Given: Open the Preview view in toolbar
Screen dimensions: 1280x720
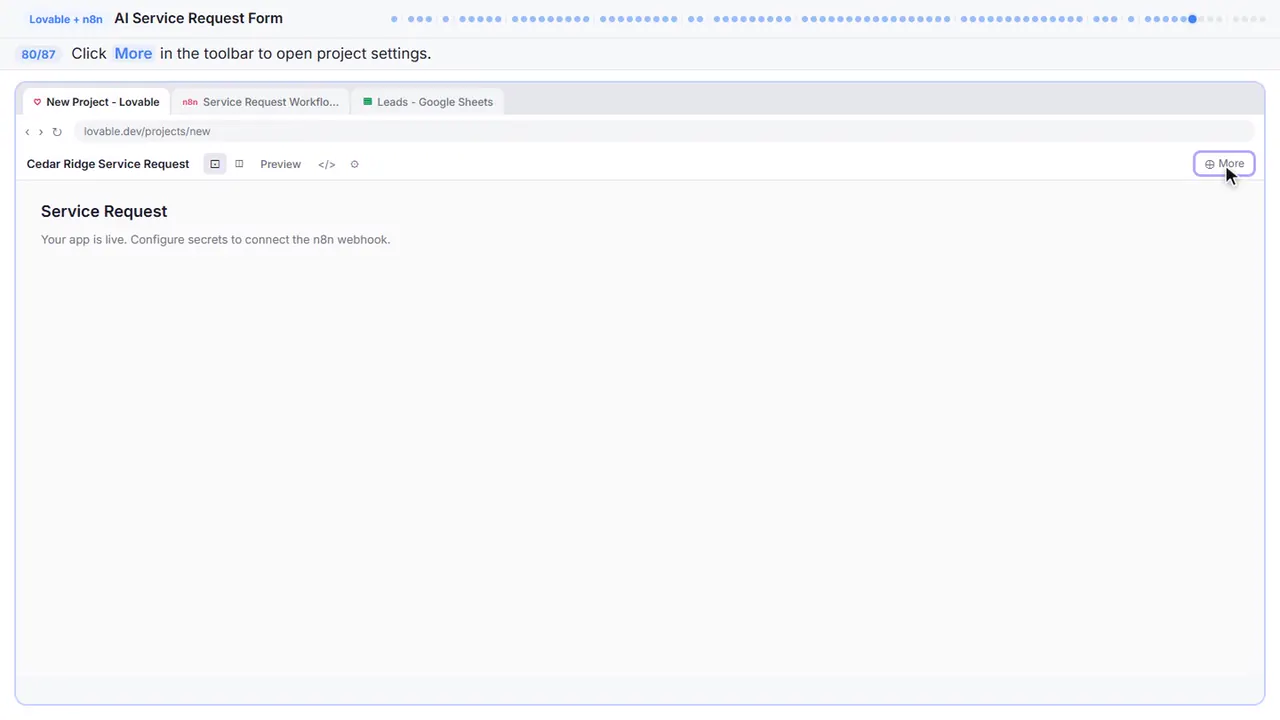Looking at the screenshot, I should pyautogui.click(x=280, y=164).
